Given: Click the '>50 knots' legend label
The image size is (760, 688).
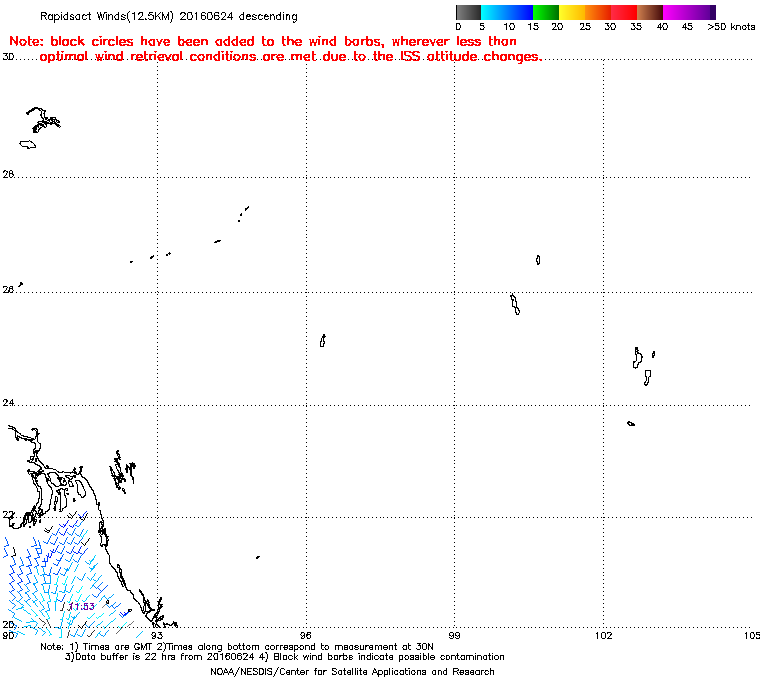Looking at the screenshot, I should [731, 27].
